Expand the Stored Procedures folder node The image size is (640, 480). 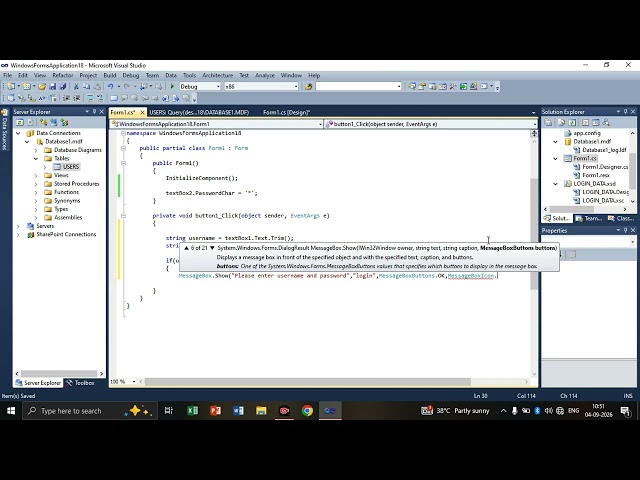coord(36,184)
